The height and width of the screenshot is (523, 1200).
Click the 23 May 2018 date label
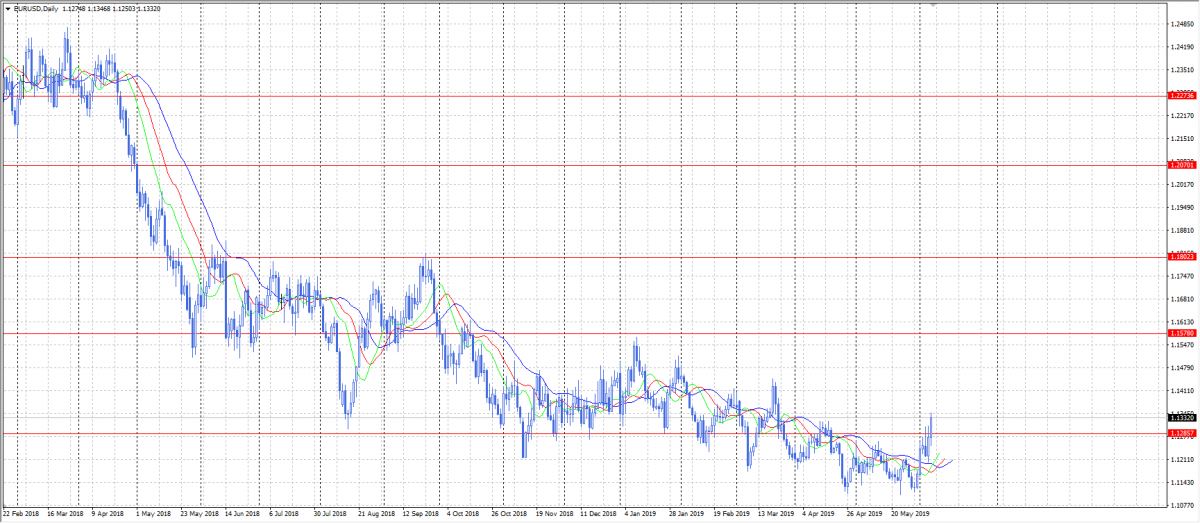[199, 514]
